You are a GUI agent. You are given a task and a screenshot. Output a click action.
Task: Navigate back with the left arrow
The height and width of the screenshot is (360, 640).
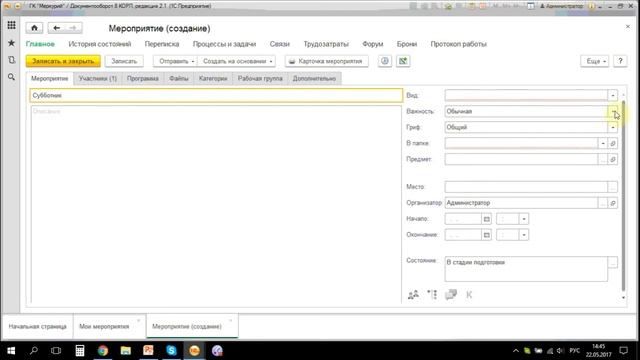57,28
